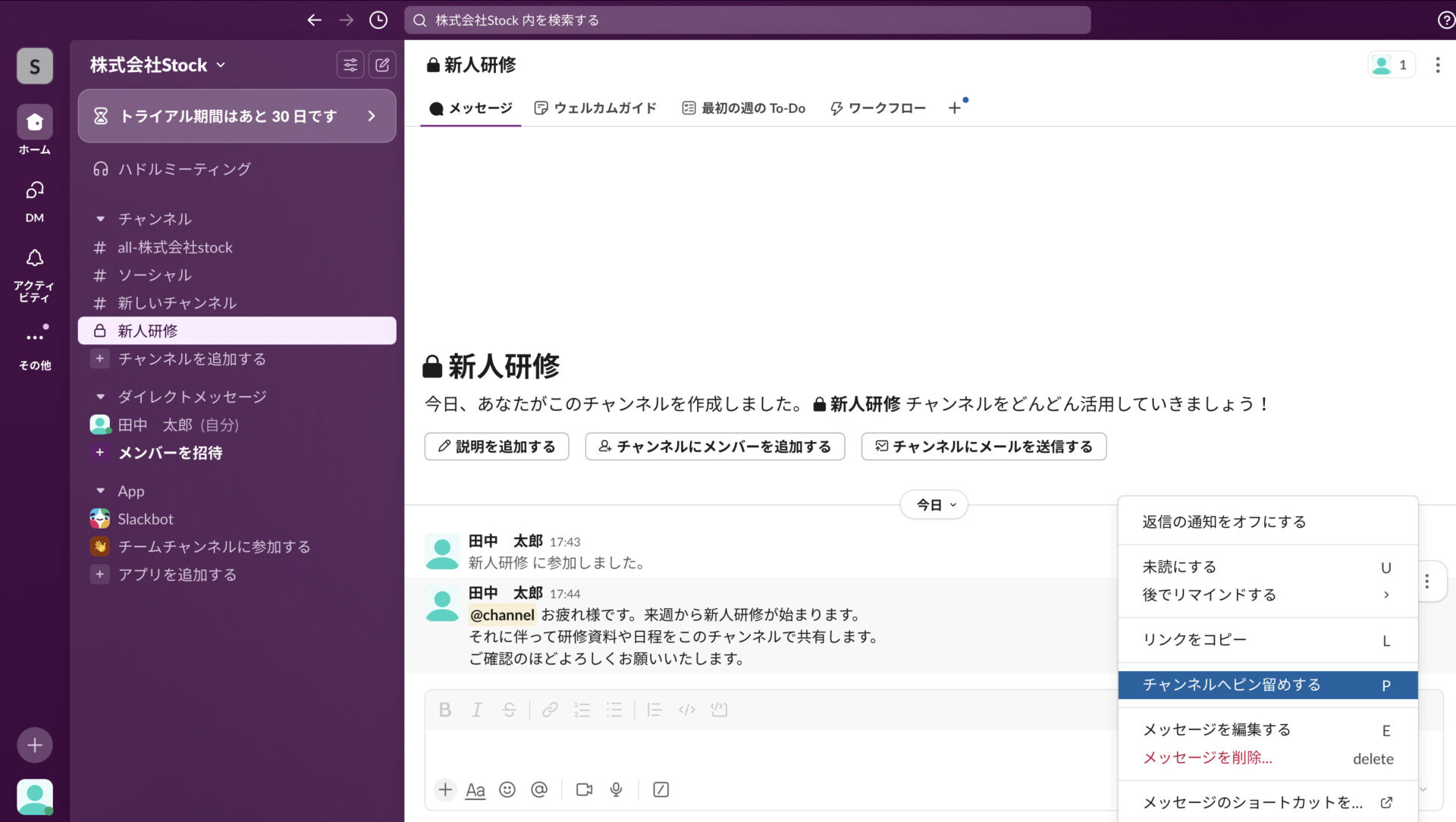Start a video clip from the composer toolbar
1456x822 pixels.
[x=583, y=789]
